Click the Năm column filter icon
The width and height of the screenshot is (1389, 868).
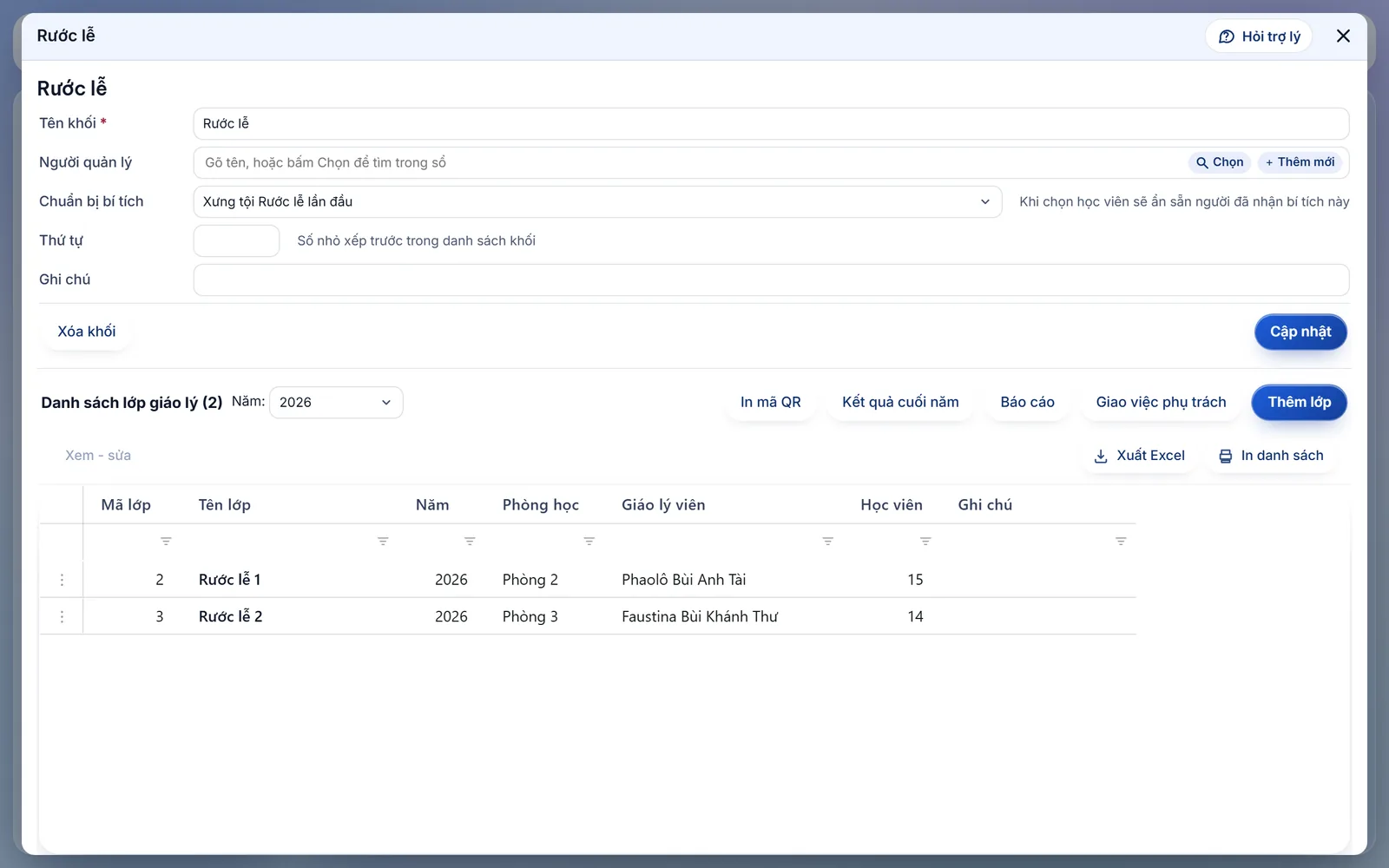tap(470, 541)
